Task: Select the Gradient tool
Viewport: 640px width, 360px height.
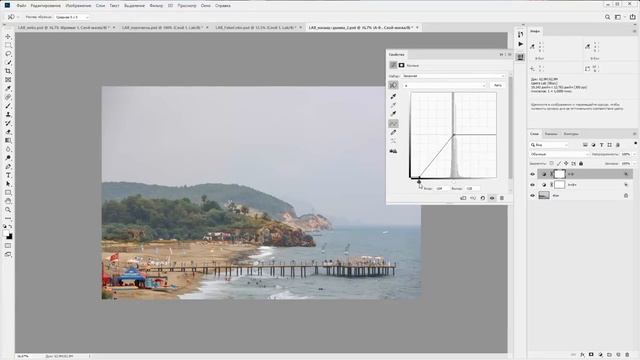Action: click(8, 140)
